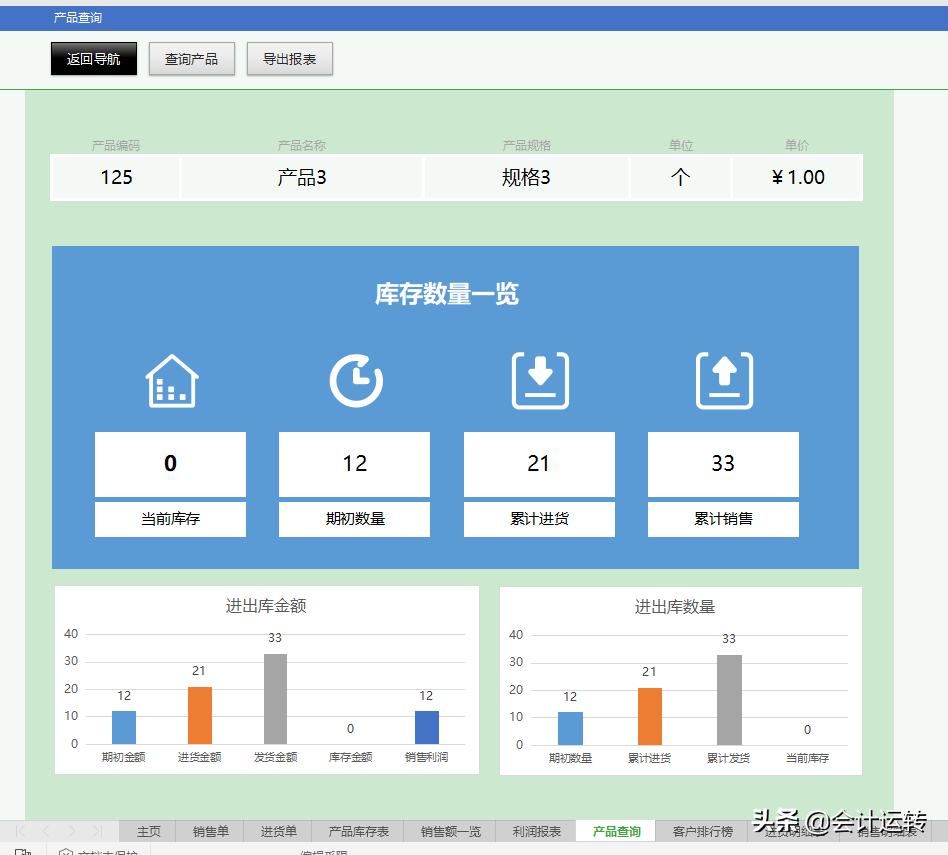The height and width of the screenshot is (855, 948).
Task: Click the product code cell 125
Action: tap(116, 177)
